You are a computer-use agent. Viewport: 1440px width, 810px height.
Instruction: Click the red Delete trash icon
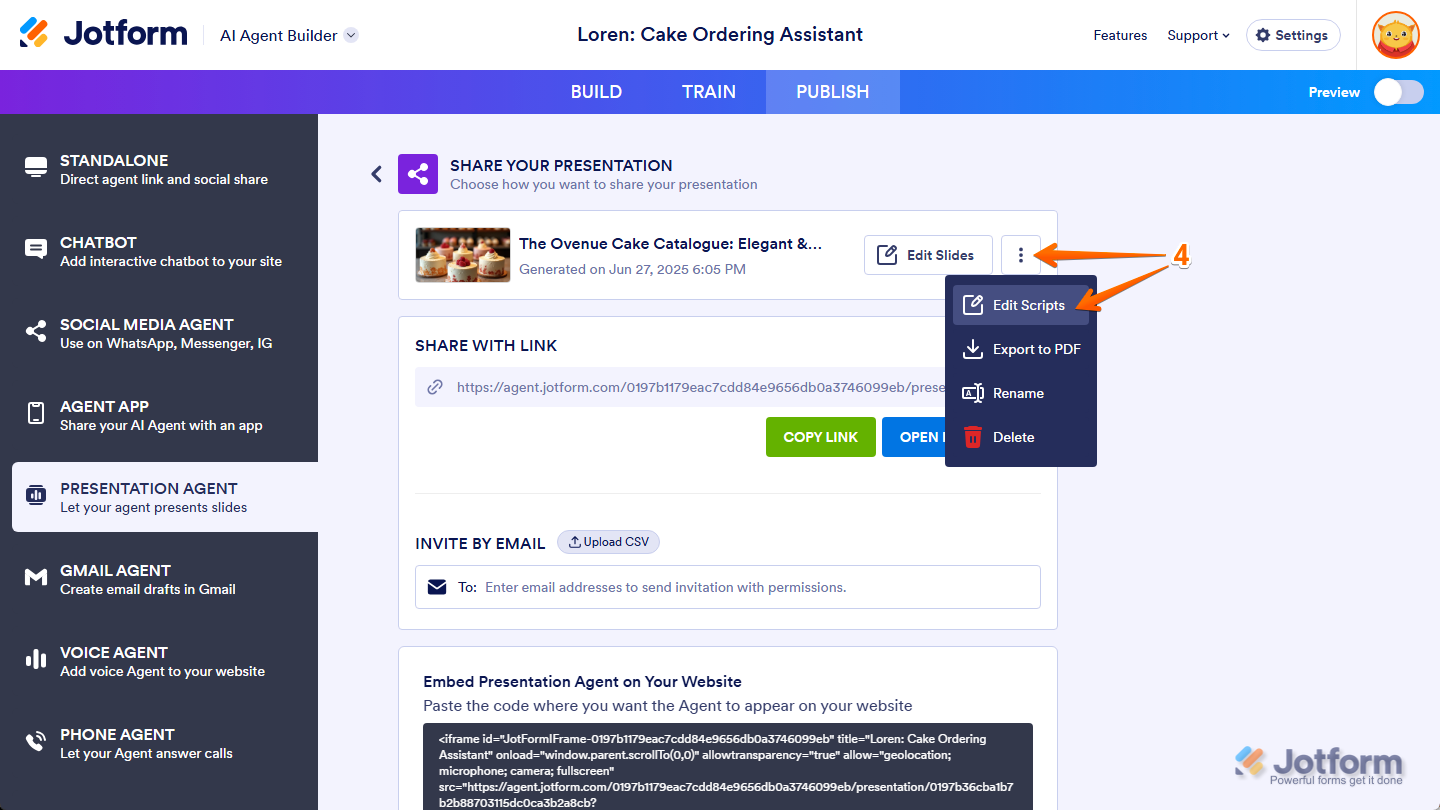point(972,437)
